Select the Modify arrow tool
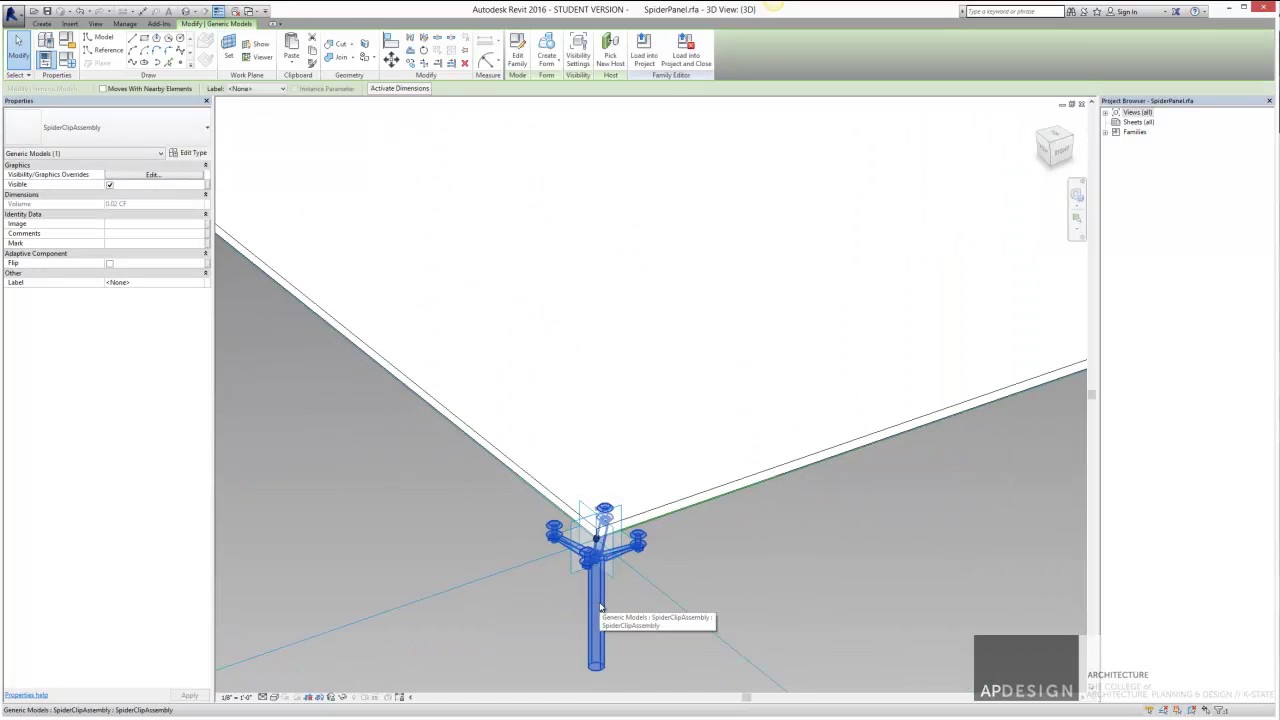The width and height of the screenshot is (1280, 720). (x=18, y=49)
